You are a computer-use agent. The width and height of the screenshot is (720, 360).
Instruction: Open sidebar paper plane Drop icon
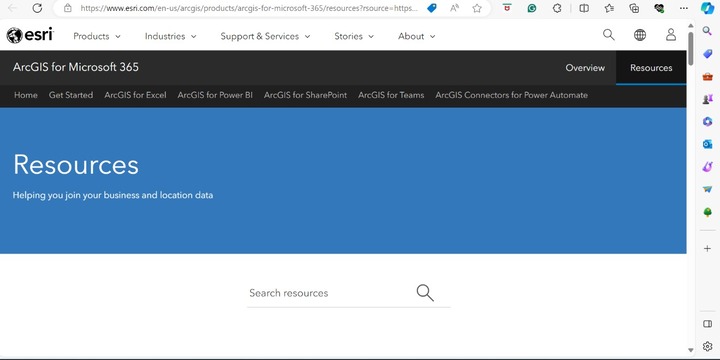(707, 189)
